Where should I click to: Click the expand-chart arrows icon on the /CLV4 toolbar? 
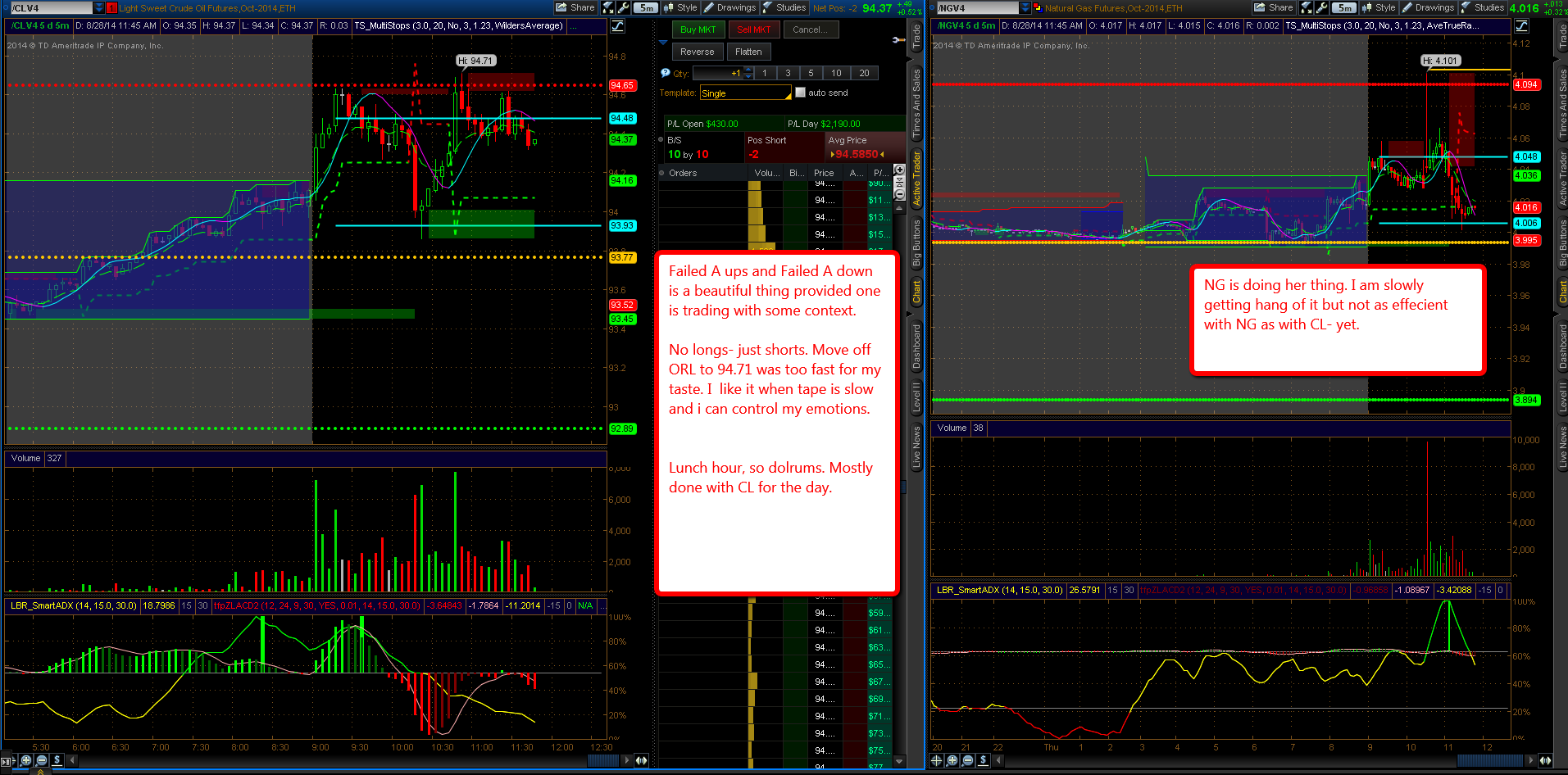[x=608, y=7]
